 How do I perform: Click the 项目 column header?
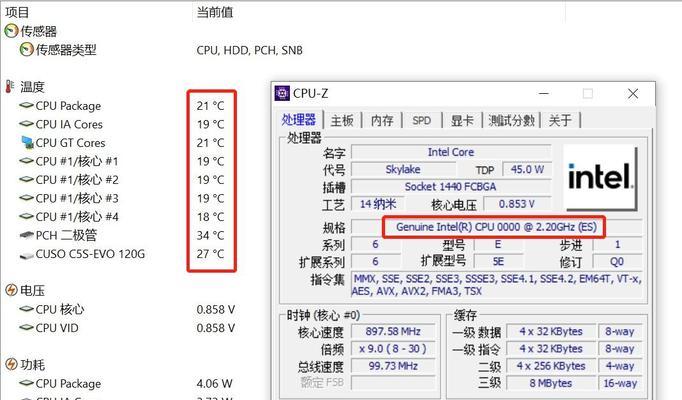(x=17, y=12)
